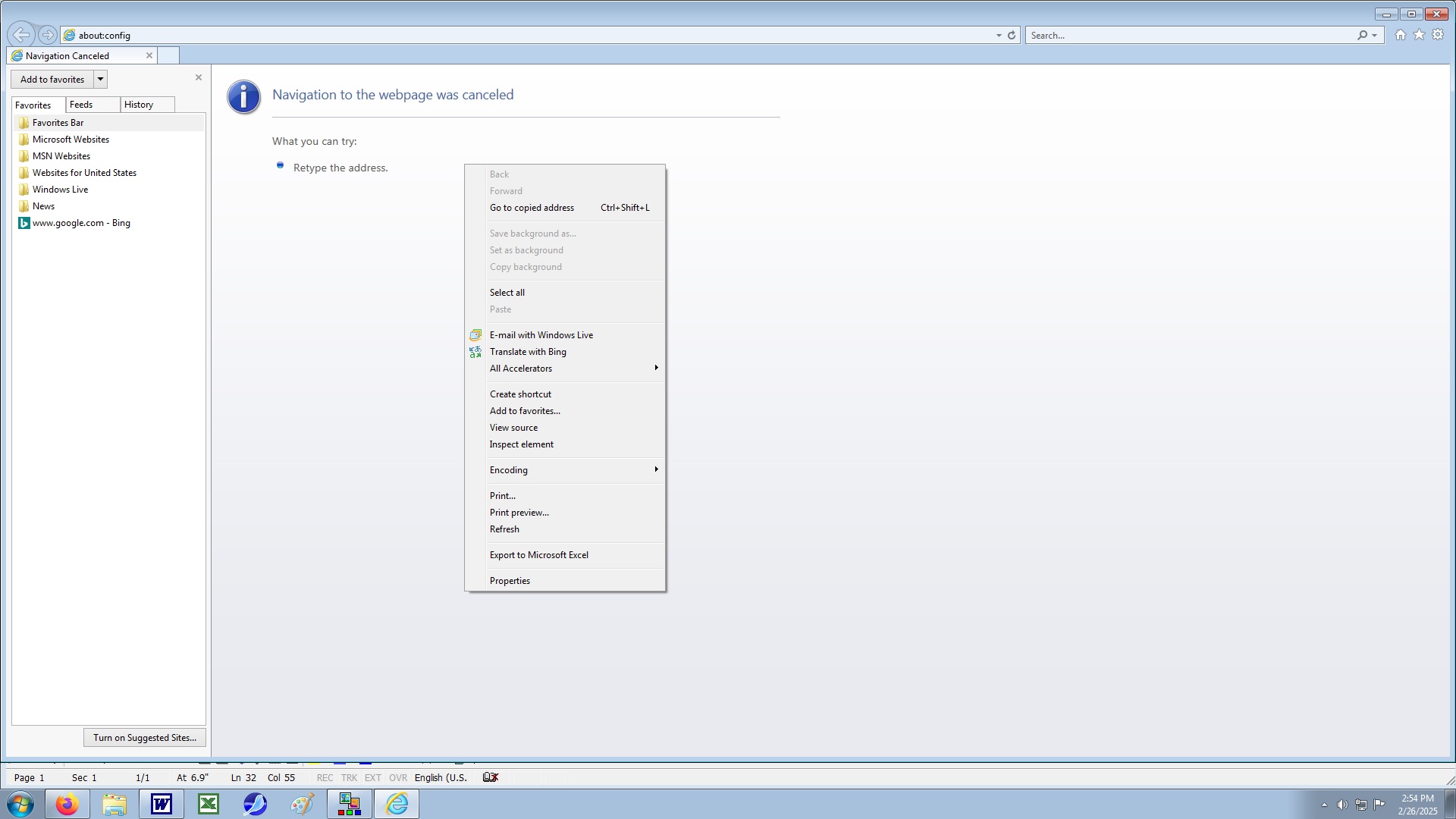Screen dimensions: 1456x819
Task: Switch to the History tab
Action: [147, 105]
